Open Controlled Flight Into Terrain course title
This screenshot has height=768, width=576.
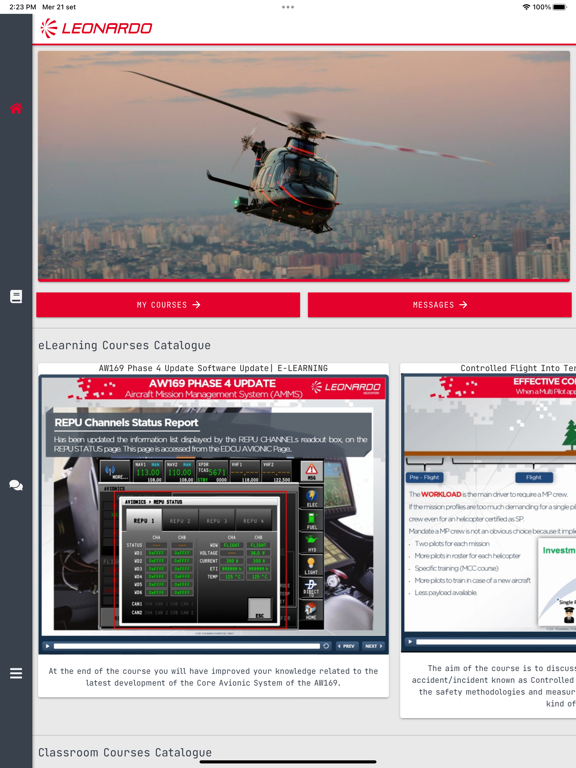point(518,368)
